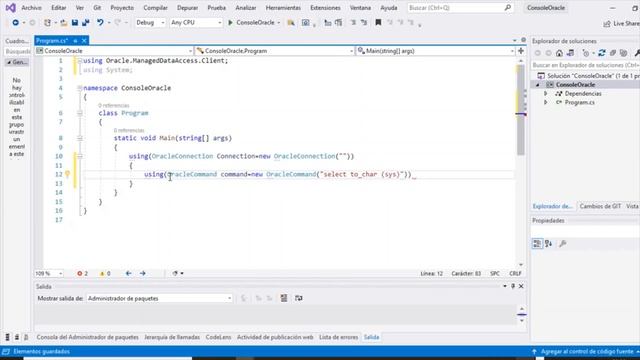Open the Proyecto menu

(x=122, y=8)
